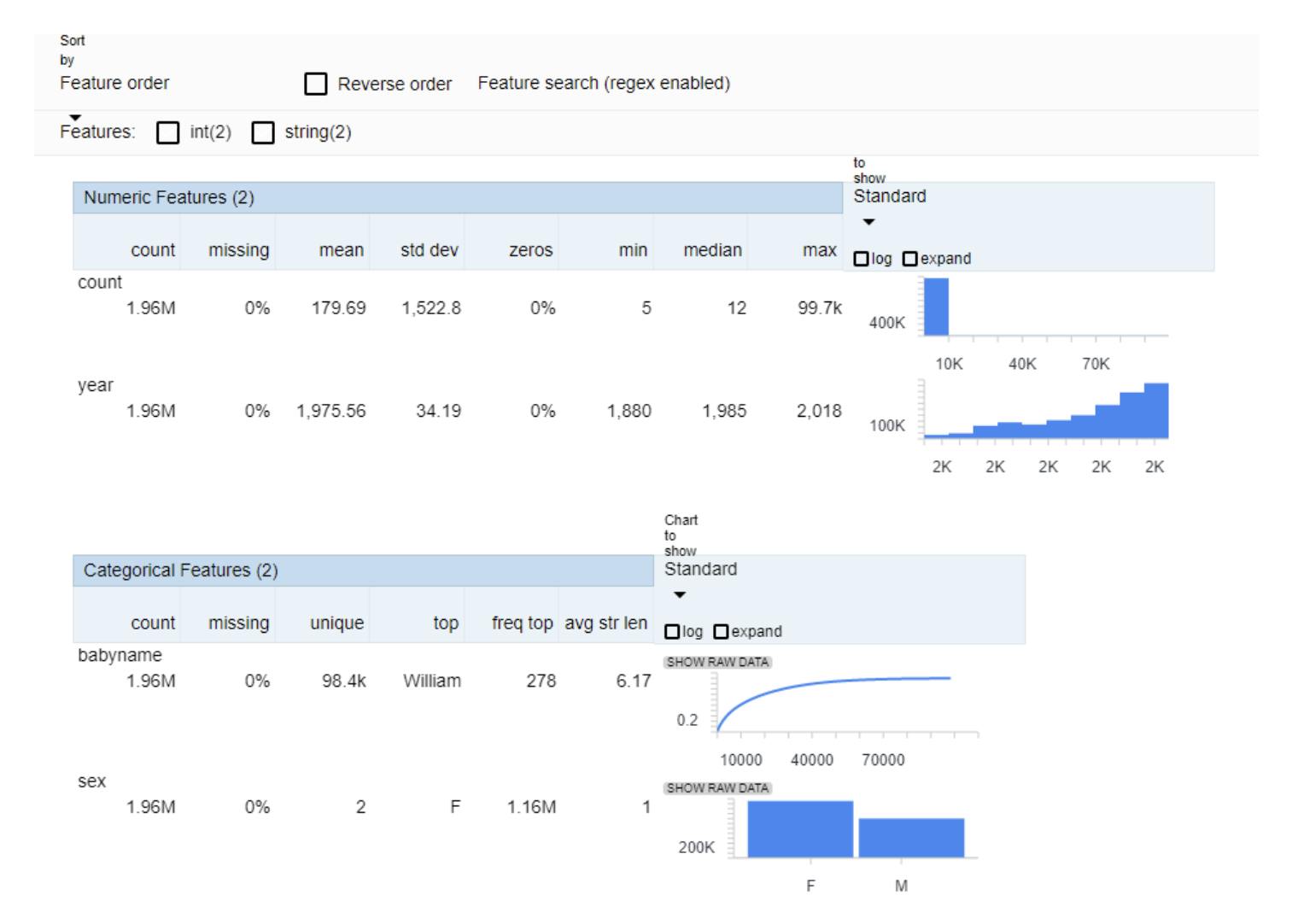Click the 'median' numeric column header
The image size is (1298, 924).
(712, 250)
